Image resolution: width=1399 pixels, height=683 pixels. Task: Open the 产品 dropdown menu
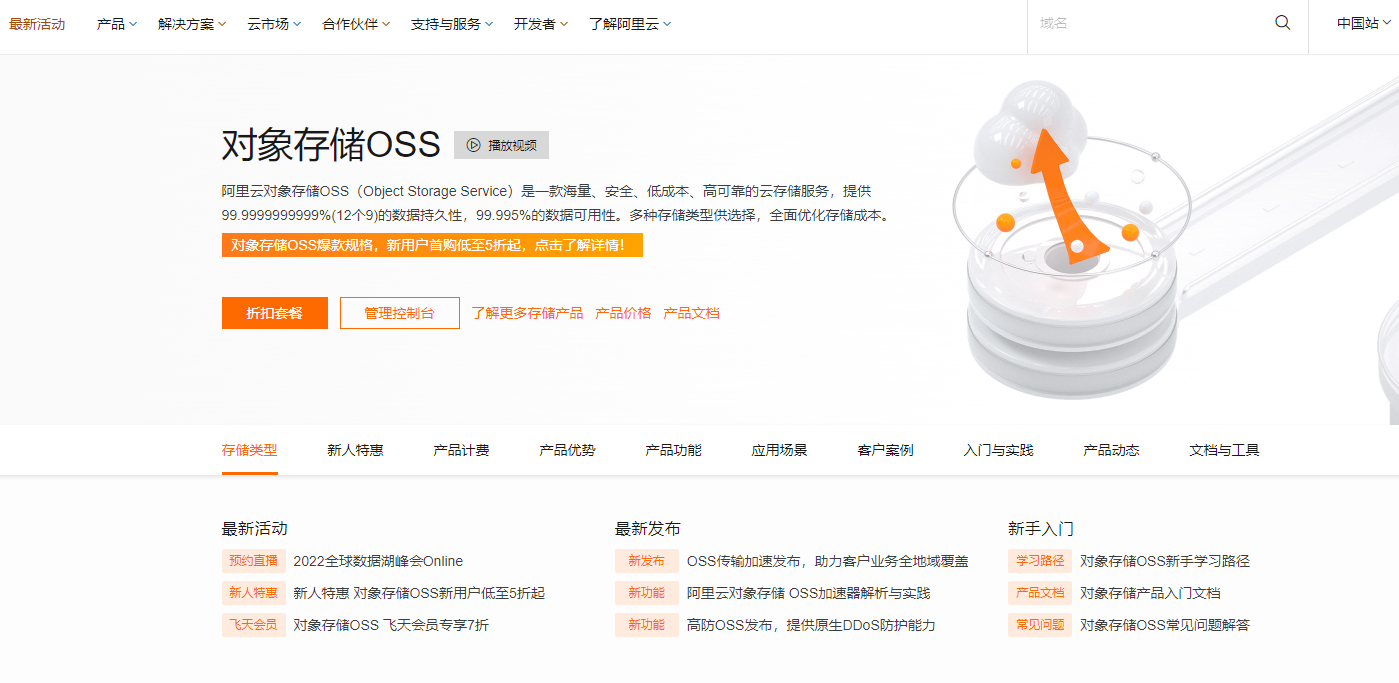[x=117, y=24]
